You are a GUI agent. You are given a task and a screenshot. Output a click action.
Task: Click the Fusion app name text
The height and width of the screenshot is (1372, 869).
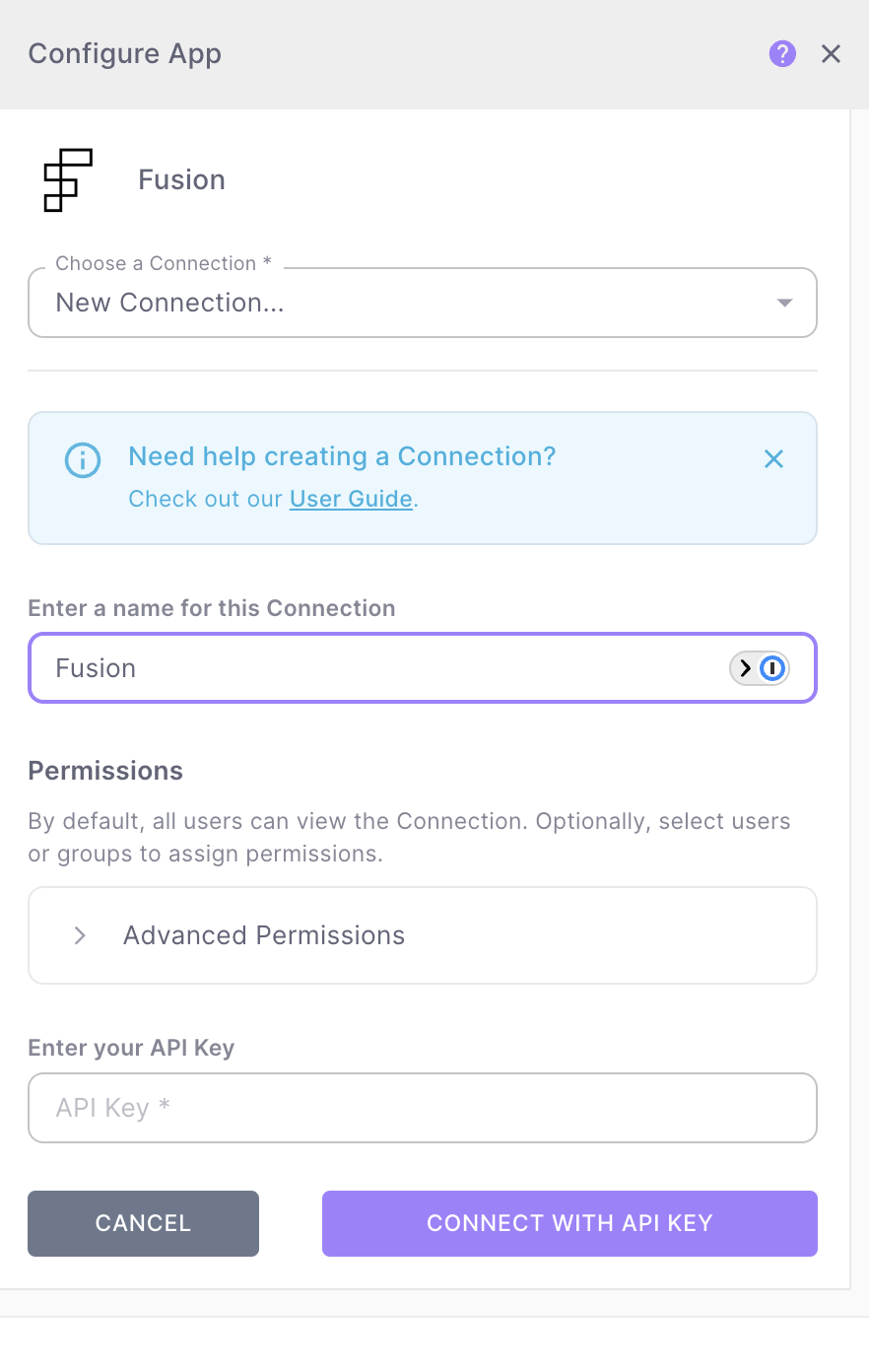point(181,179)
